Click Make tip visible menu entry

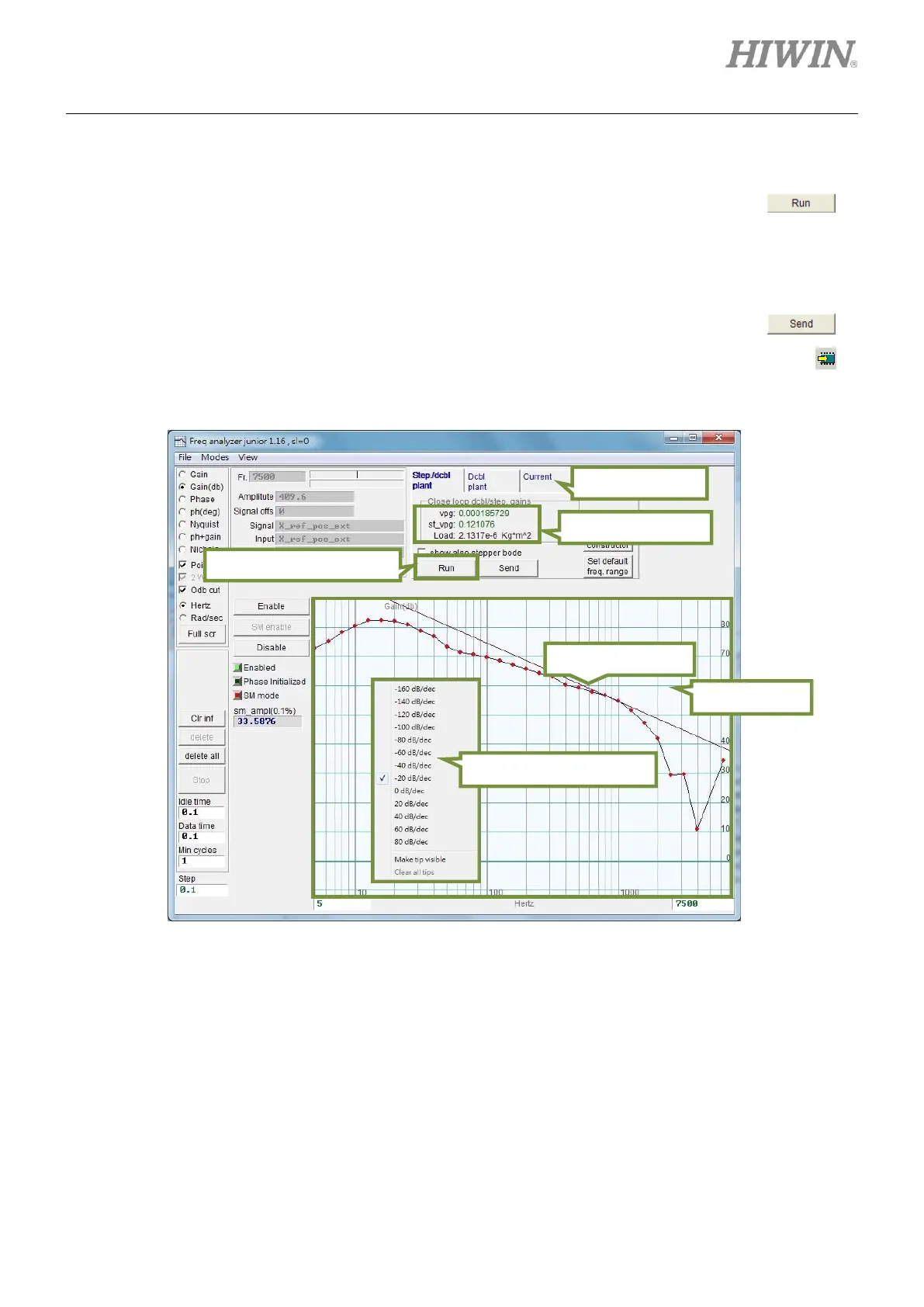click(x=420, y=859)
